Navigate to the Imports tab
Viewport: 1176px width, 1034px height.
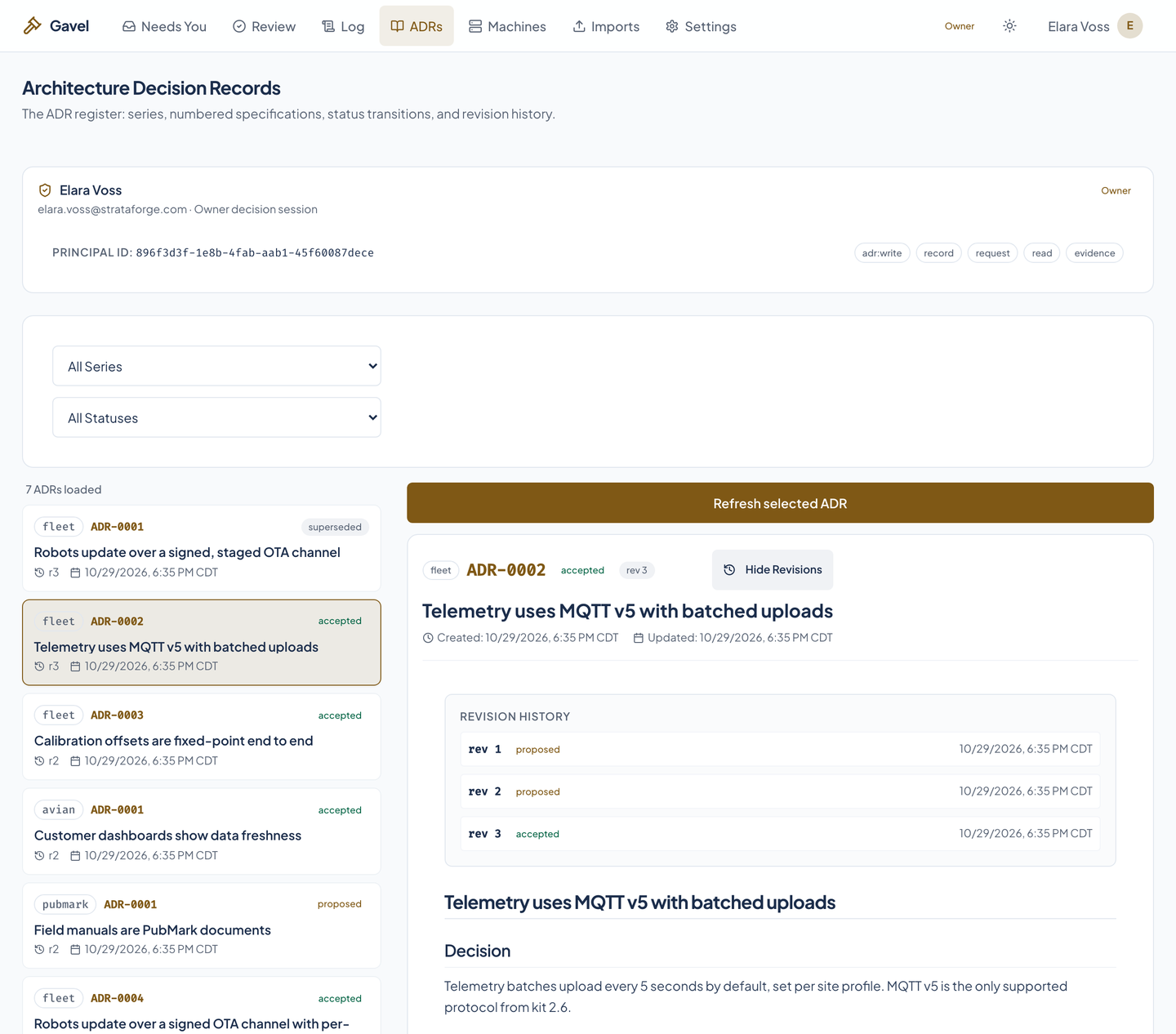(x=606, y=26)
